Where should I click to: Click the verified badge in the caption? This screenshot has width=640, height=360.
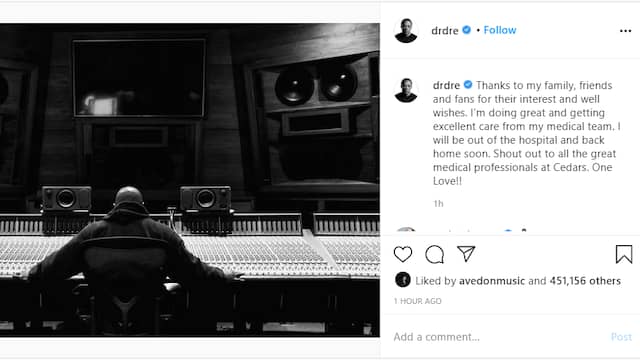(468, 84)
